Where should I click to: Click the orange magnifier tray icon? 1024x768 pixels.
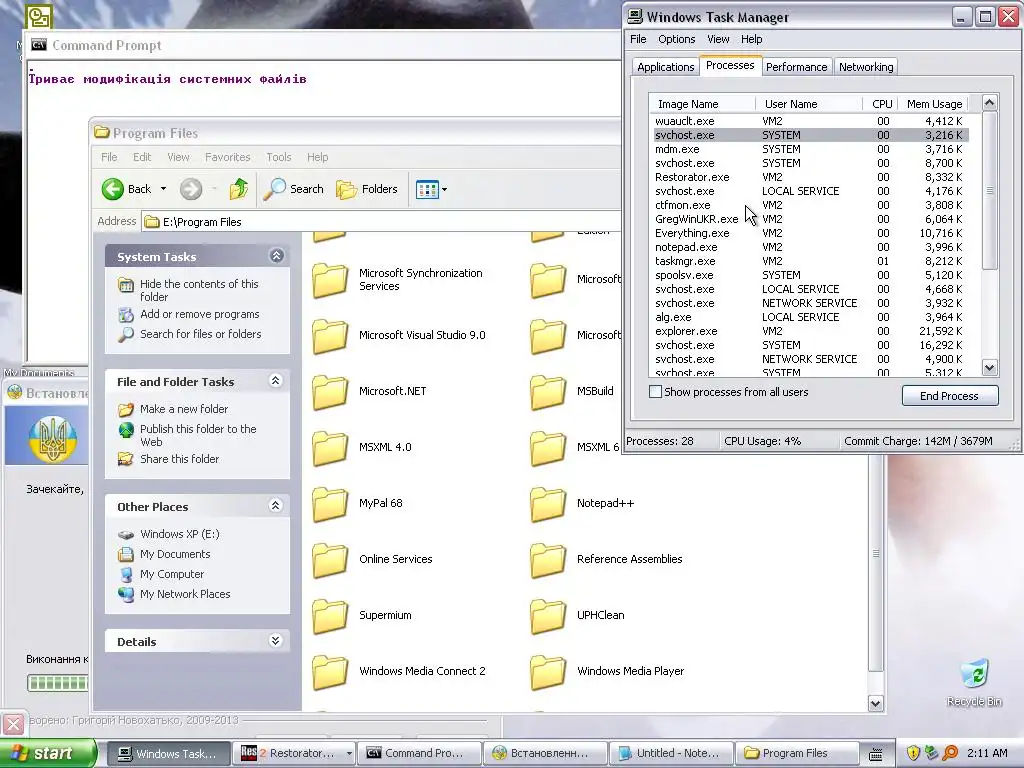tap(950, 753)
